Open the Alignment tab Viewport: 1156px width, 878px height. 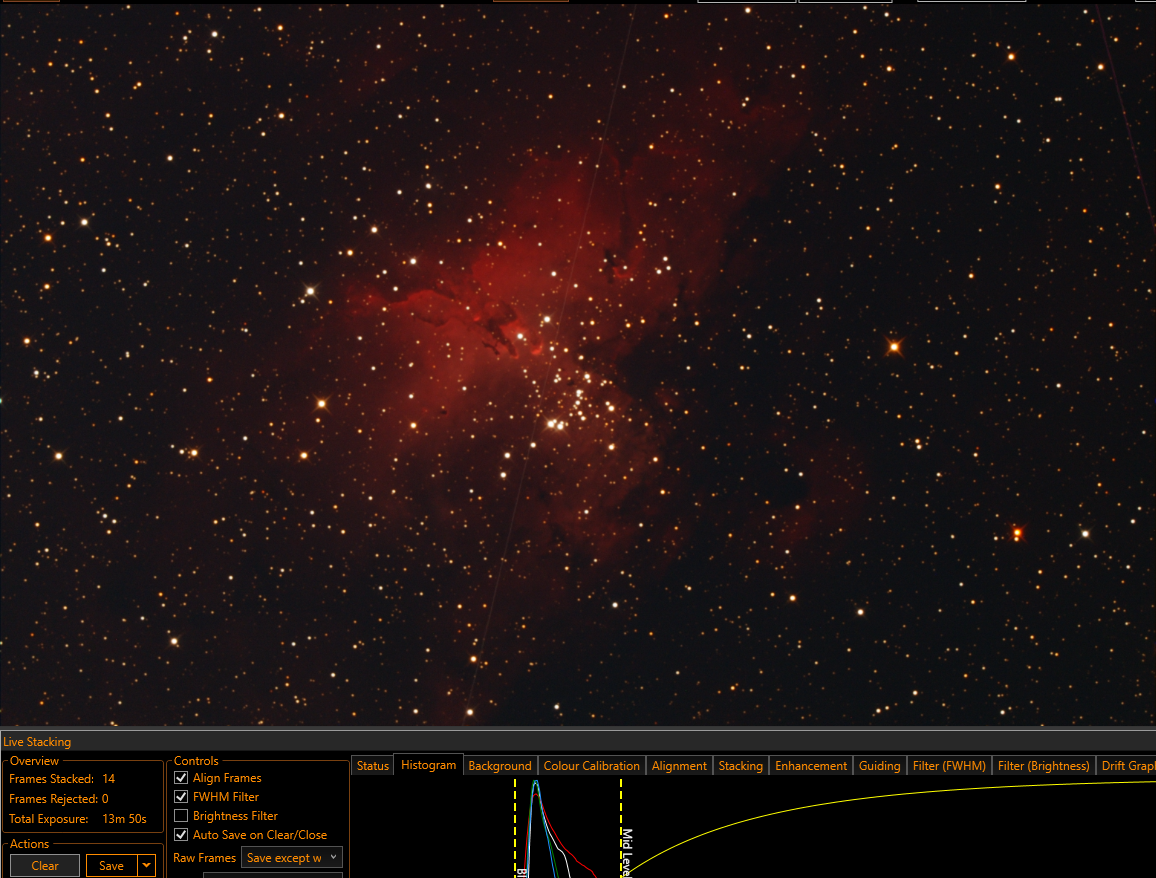click(x=679, y=766)
